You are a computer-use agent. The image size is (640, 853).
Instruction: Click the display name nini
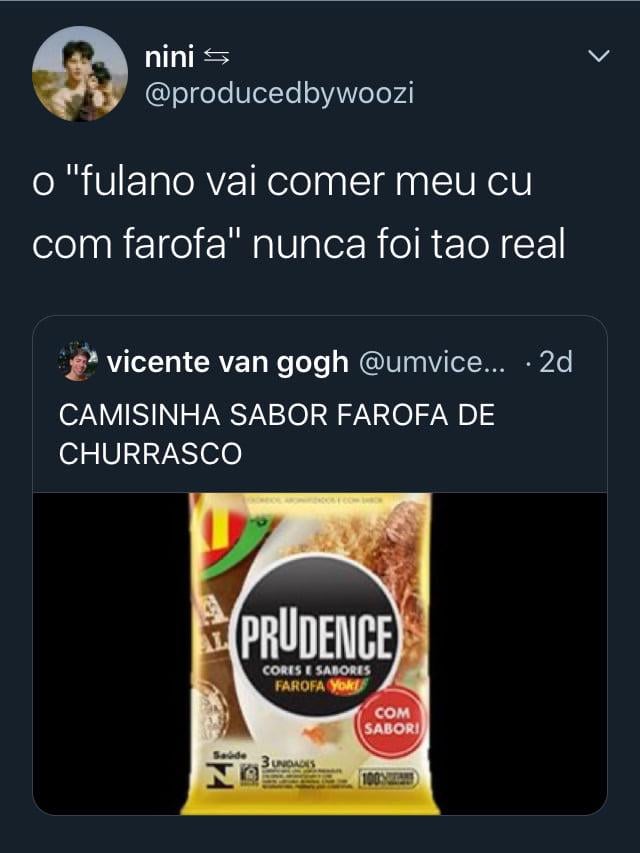point(169,57)
